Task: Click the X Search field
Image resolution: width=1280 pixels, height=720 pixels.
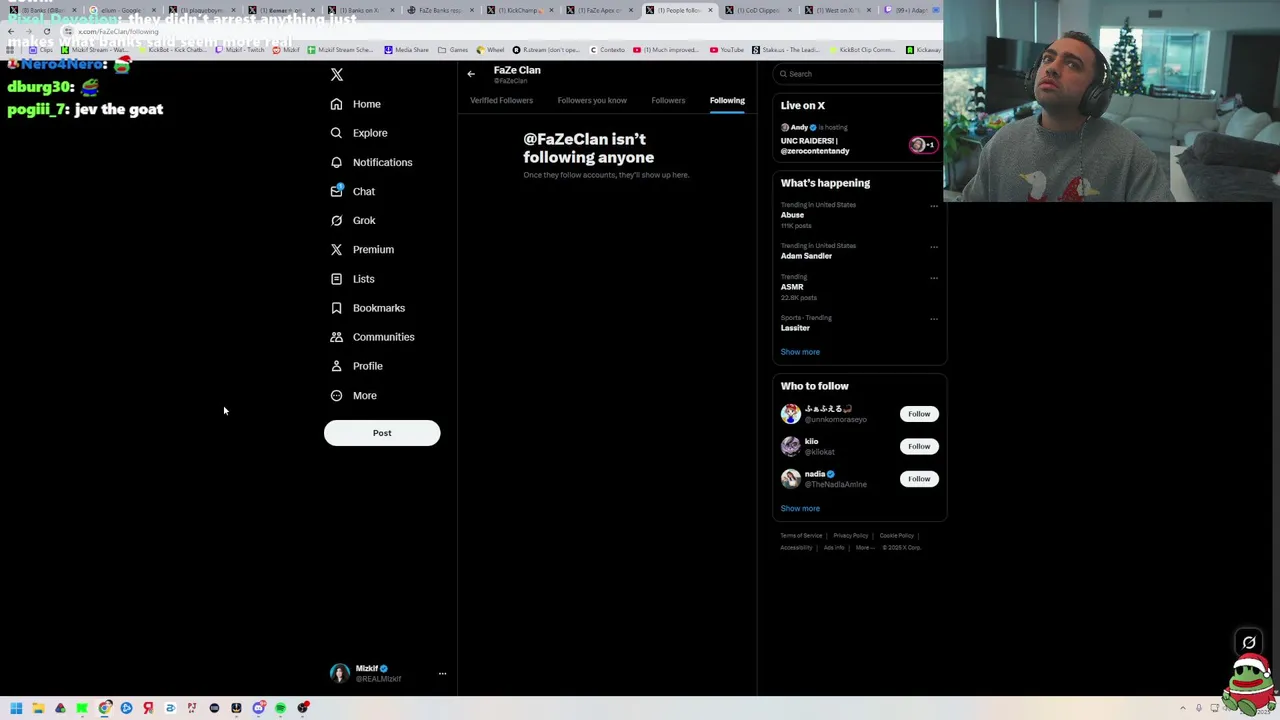Action: coord(858,74)
